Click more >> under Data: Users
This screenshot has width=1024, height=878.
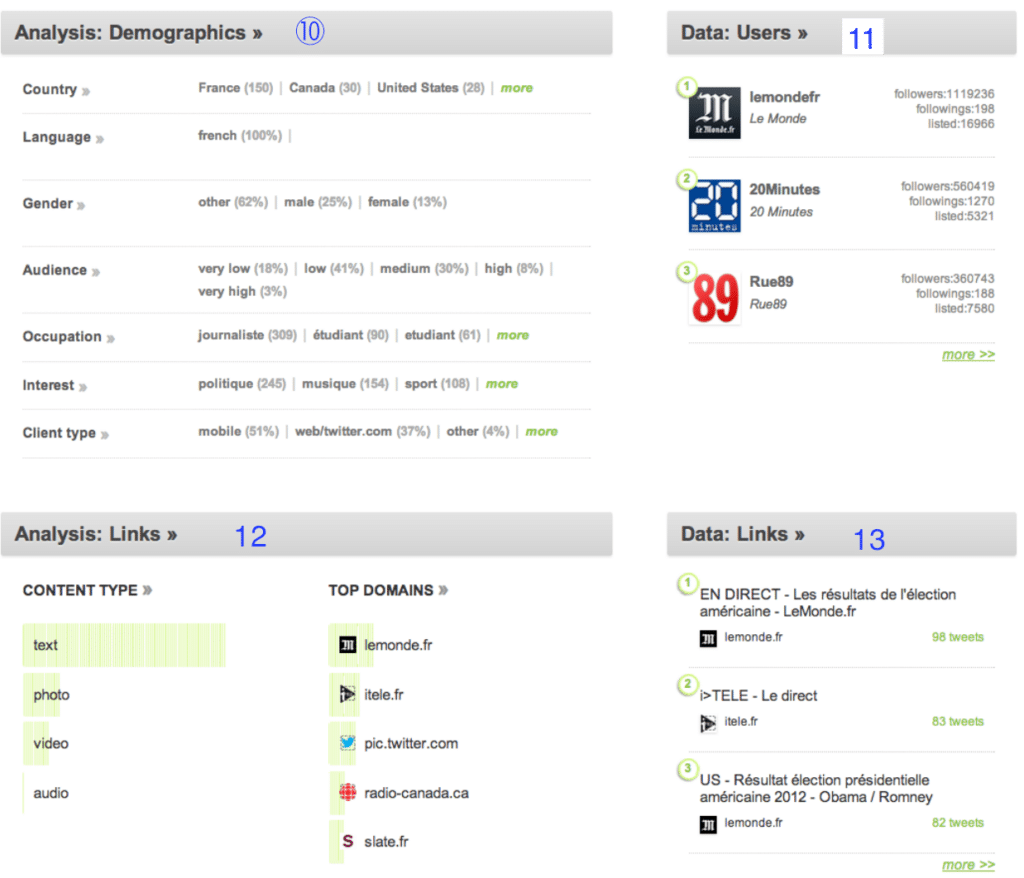[x=968, y=355]
